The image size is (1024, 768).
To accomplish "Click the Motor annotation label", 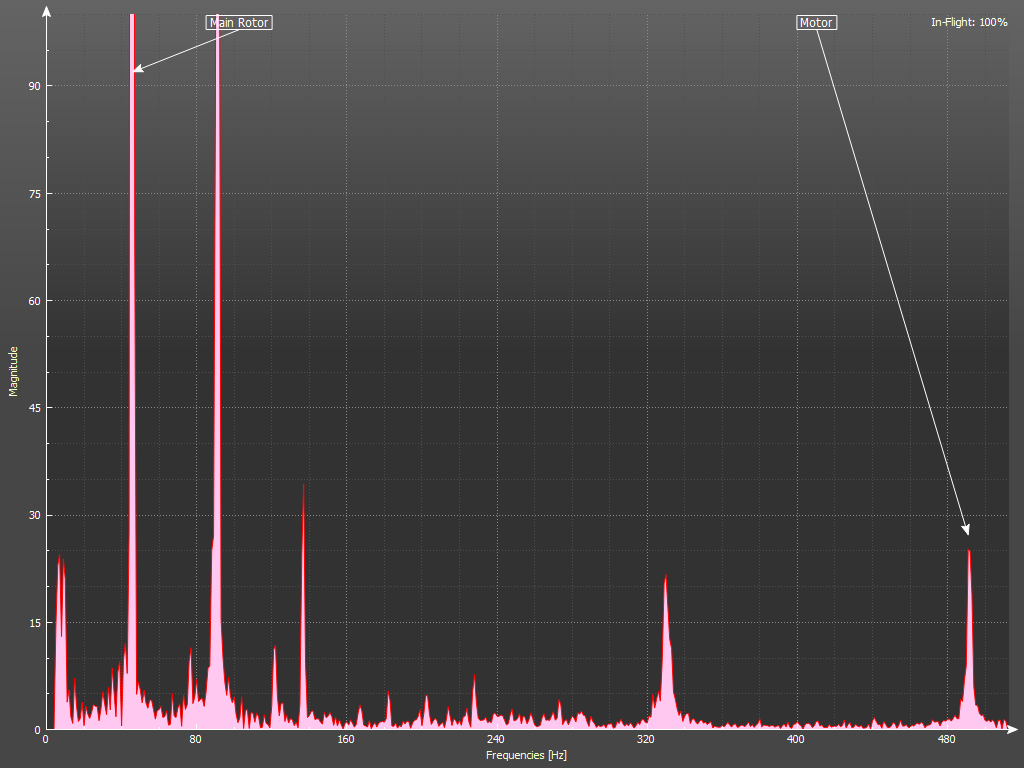I will [x=816, y=22].
